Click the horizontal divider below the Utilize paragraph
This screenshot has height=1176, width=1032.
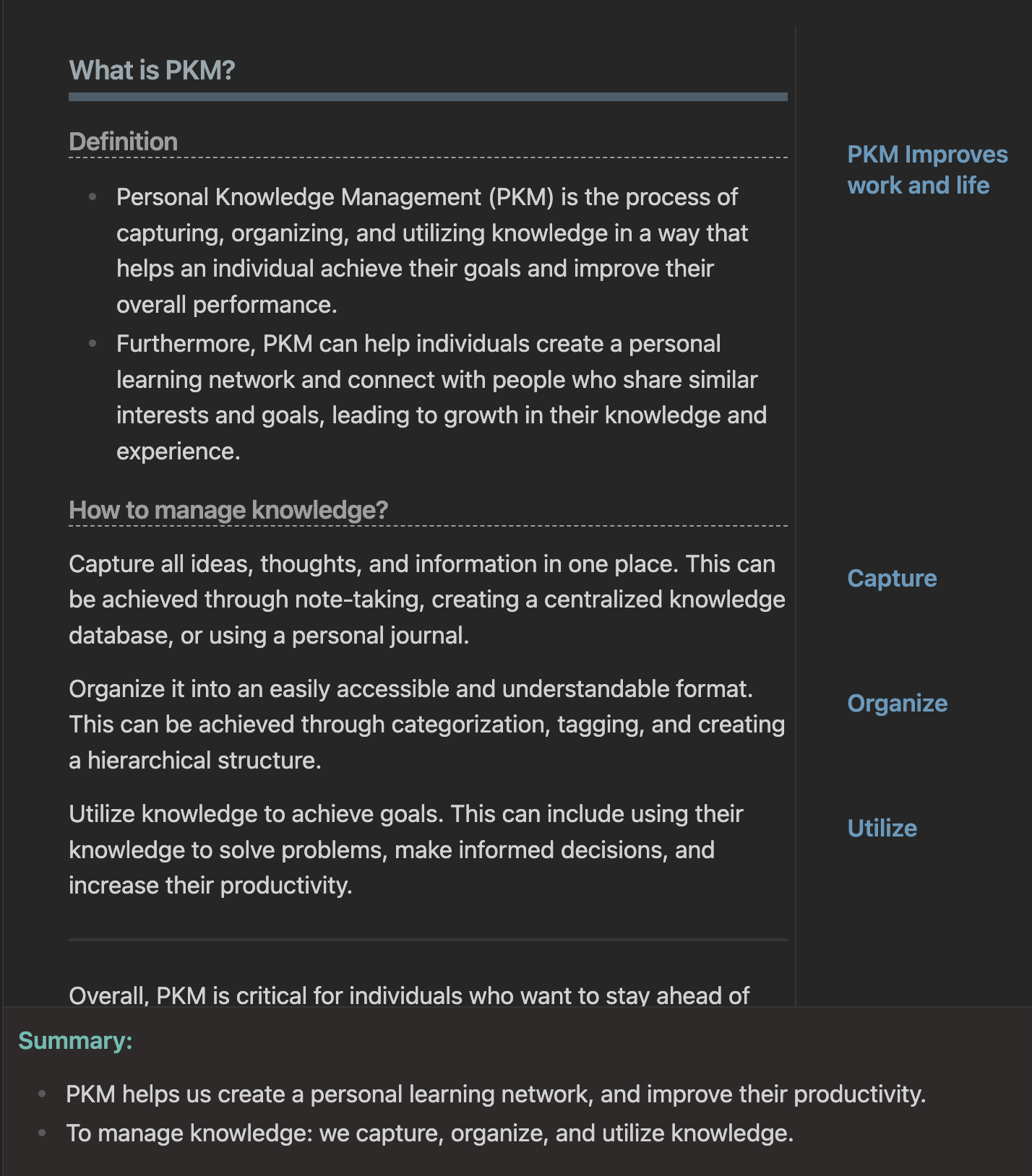click(428, 940)
